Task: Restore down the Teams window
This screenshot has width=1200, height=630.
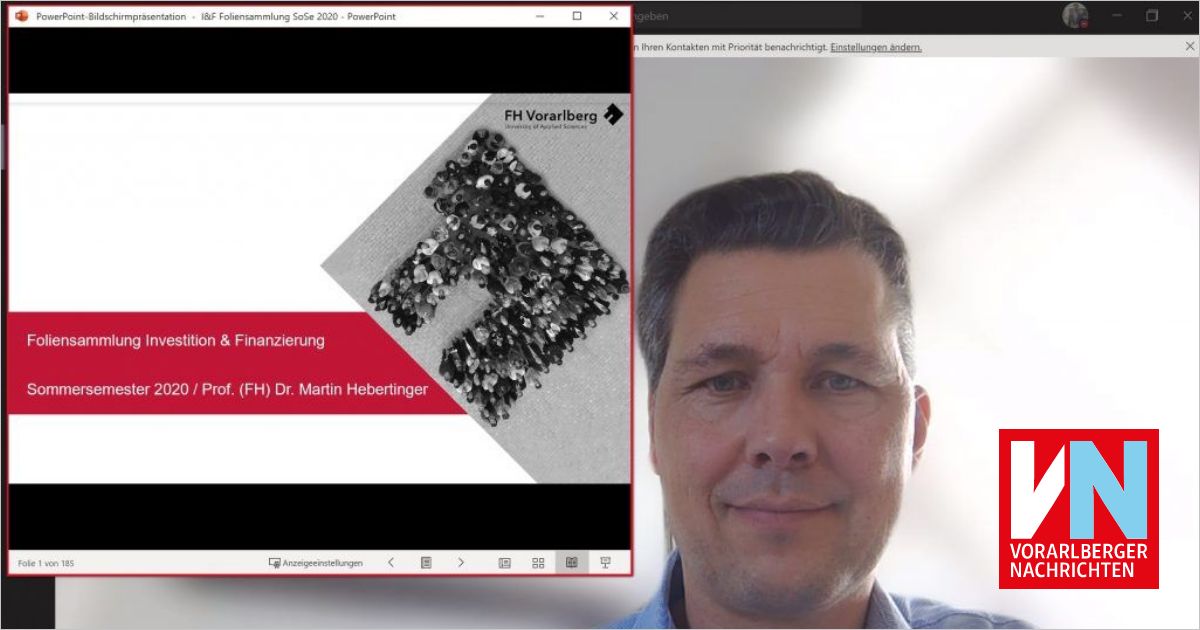Action: [1152, 16]
